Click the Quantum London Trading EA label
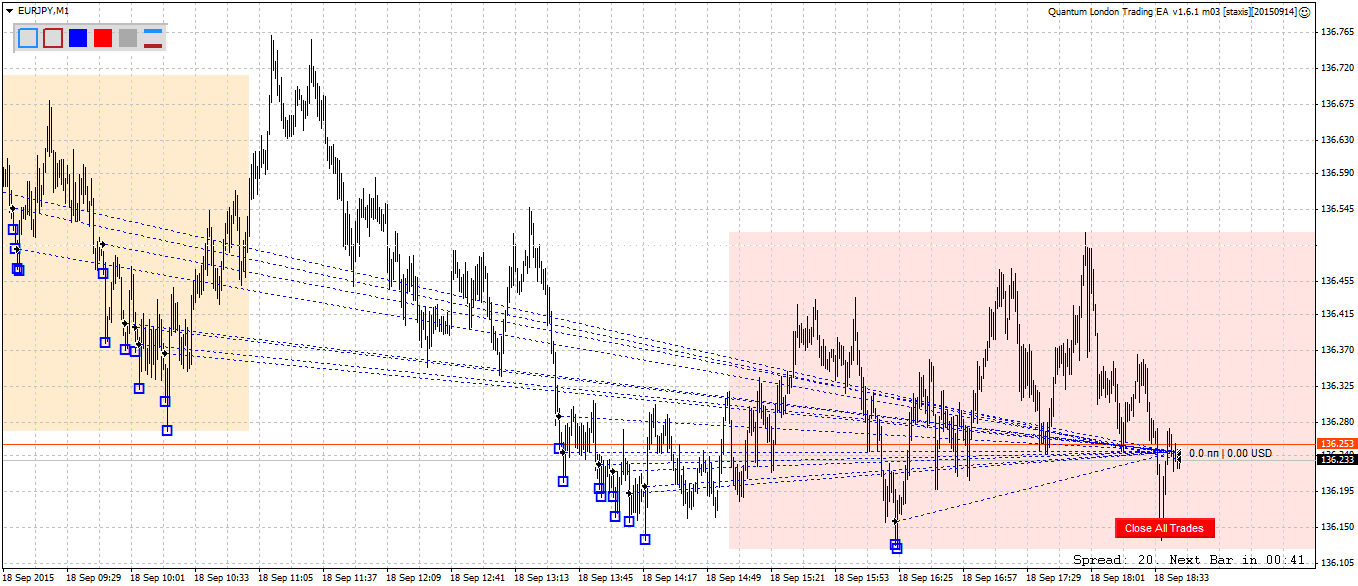Screen dimensions: 1358x586 click(1172, 11)
